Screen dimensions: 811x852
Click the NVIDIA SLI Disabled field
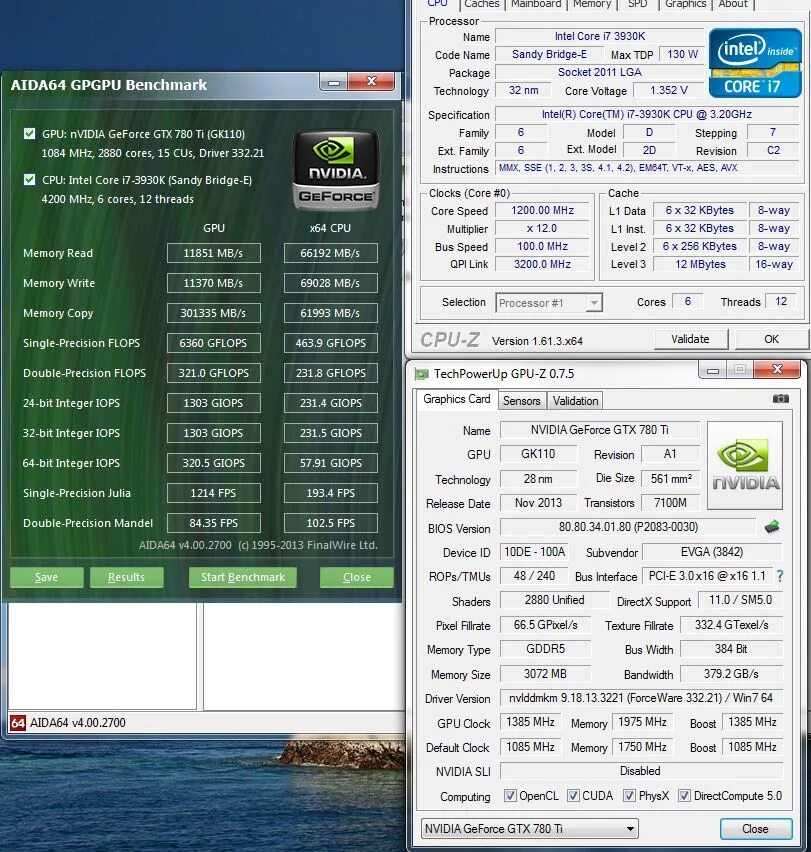coord(641,771)
